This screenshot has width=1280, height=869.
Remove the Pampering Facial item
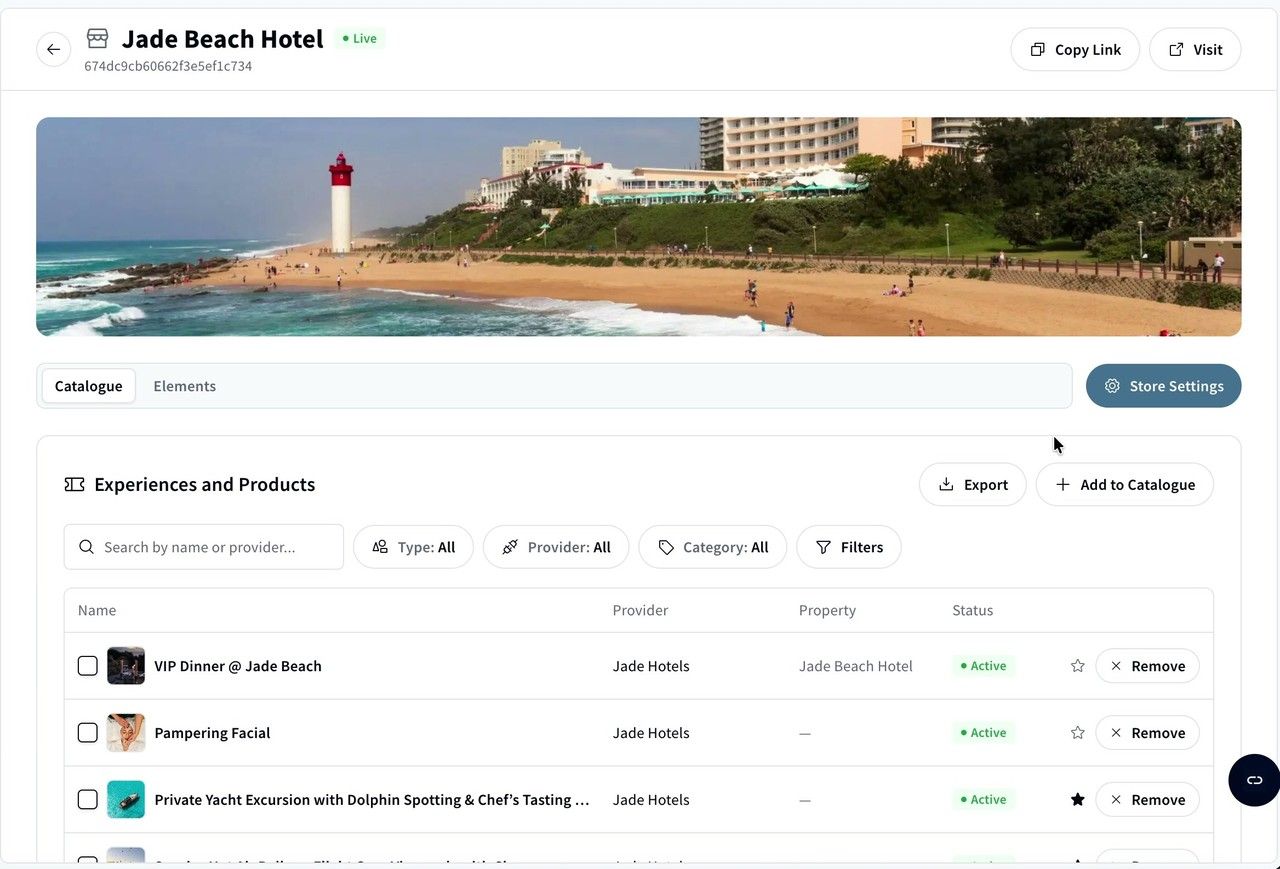coord(1147,733)
